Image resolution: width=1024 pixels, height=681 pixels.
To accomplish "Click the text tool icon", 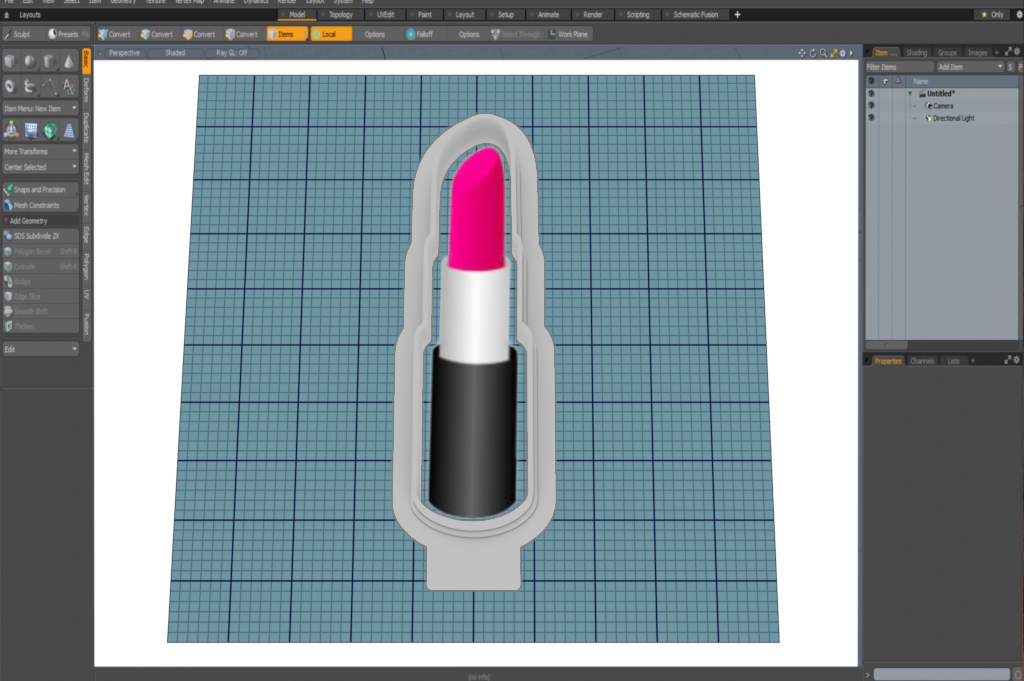I will click(68, 86).
